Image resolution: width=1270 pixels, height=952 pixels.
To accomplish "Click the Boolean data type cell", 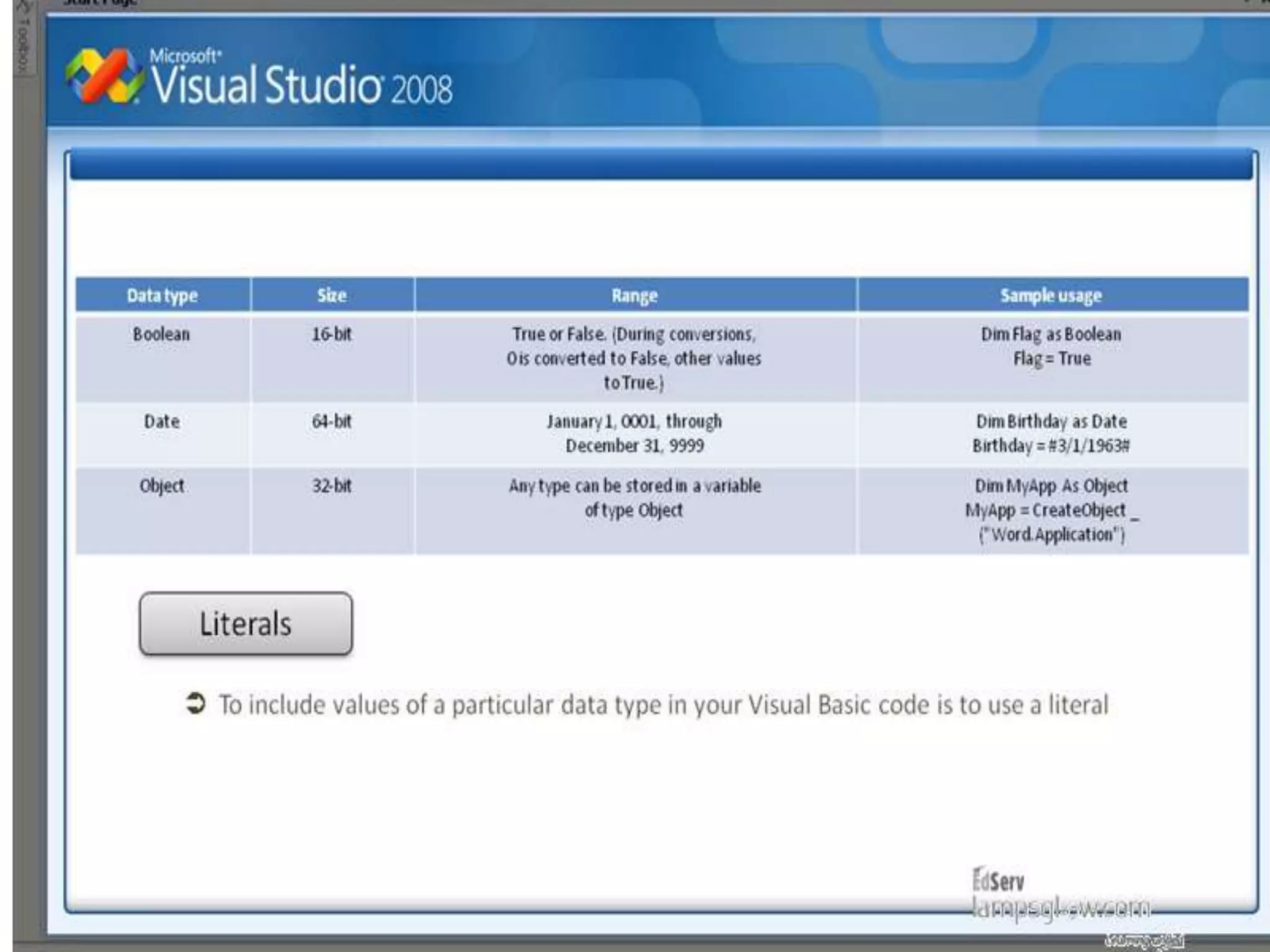I will pos(162,359).
